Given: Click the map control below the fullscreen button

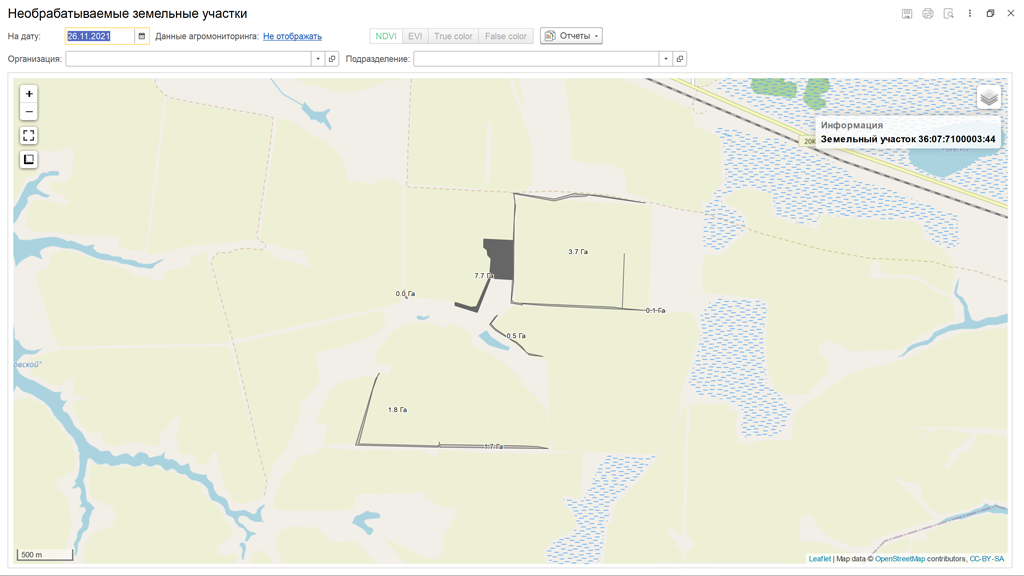Looking at the screenshot, I should click(29, 160).
